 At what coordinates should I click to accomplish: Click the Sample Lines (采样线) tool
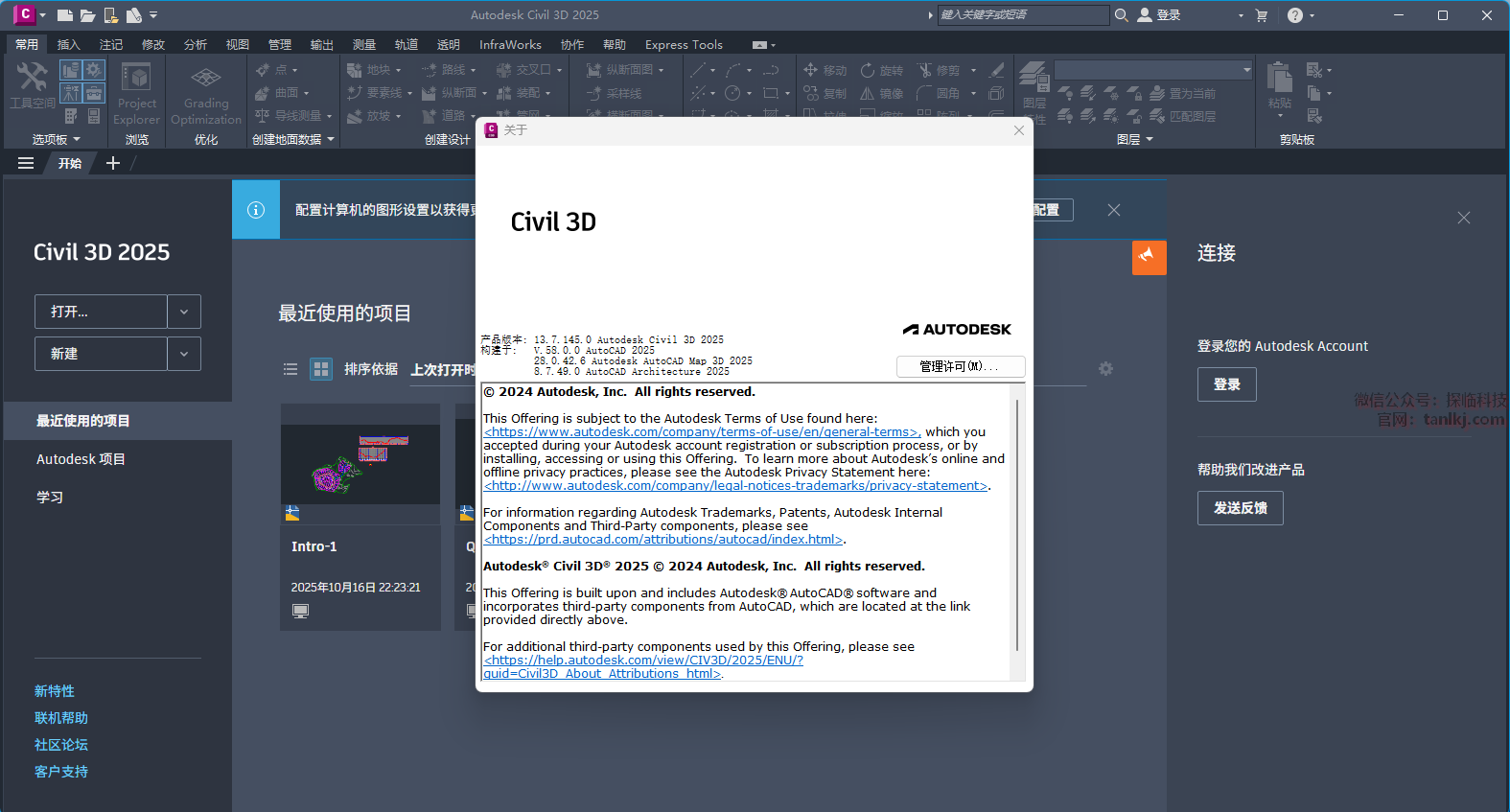[x=615, y=93]
